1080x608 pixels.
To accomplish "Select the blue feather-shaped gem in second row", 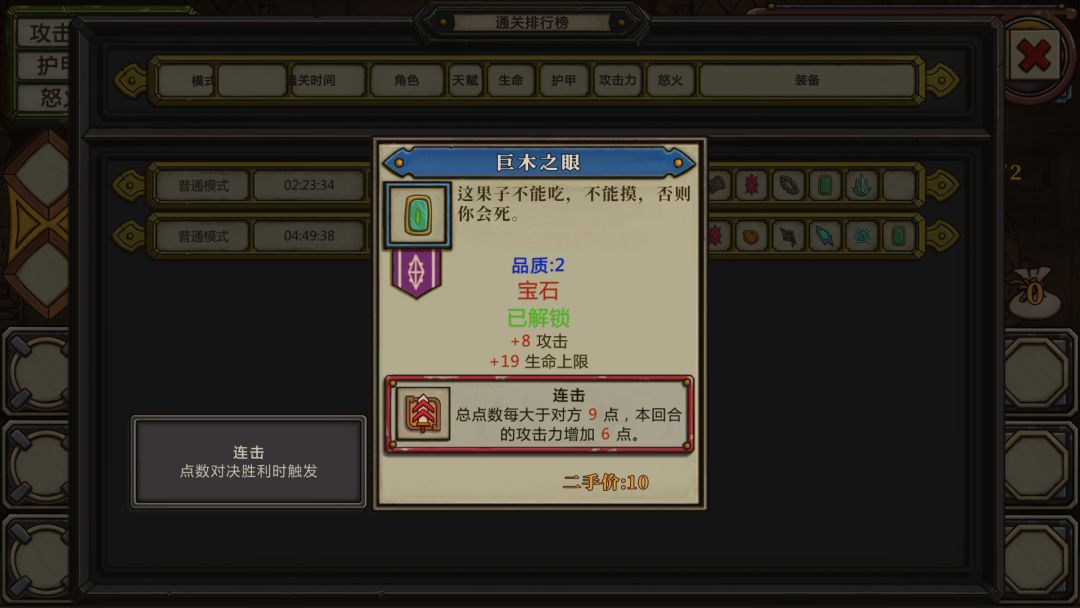I will tap(824, 236).
